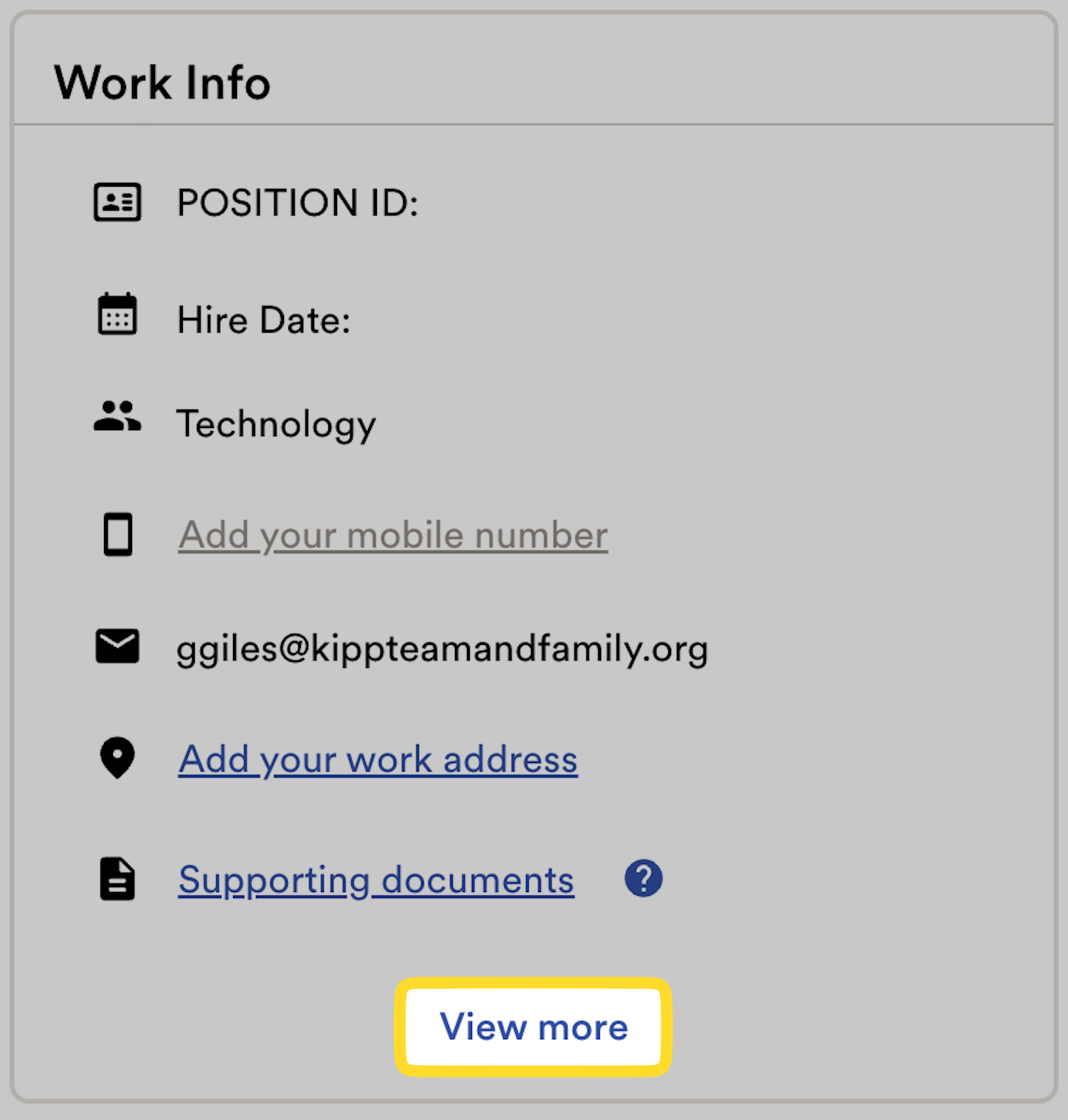1068x1120 pixels.
Task: Click the Technology department text
Action: pos(277,424)
